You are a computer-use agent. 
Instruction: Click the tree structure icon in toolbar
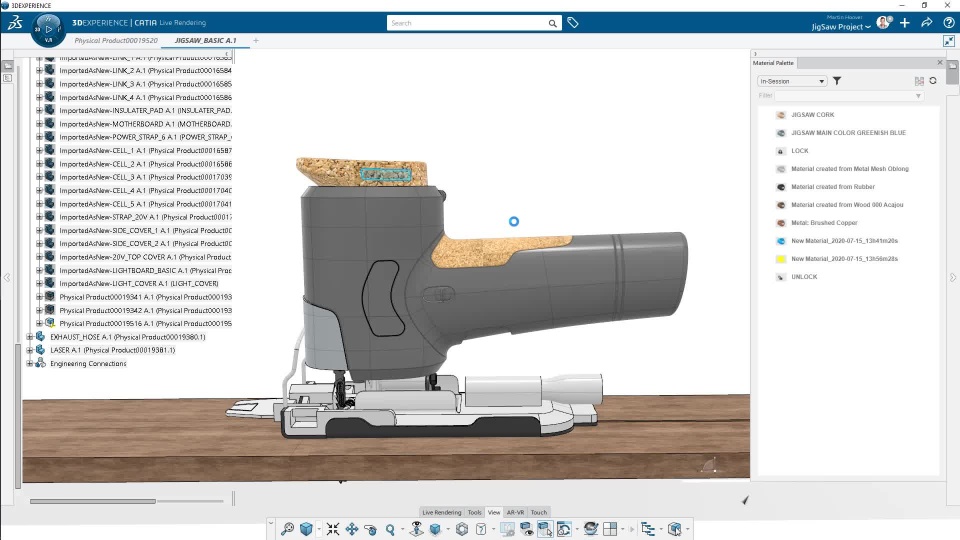(648, 528)
